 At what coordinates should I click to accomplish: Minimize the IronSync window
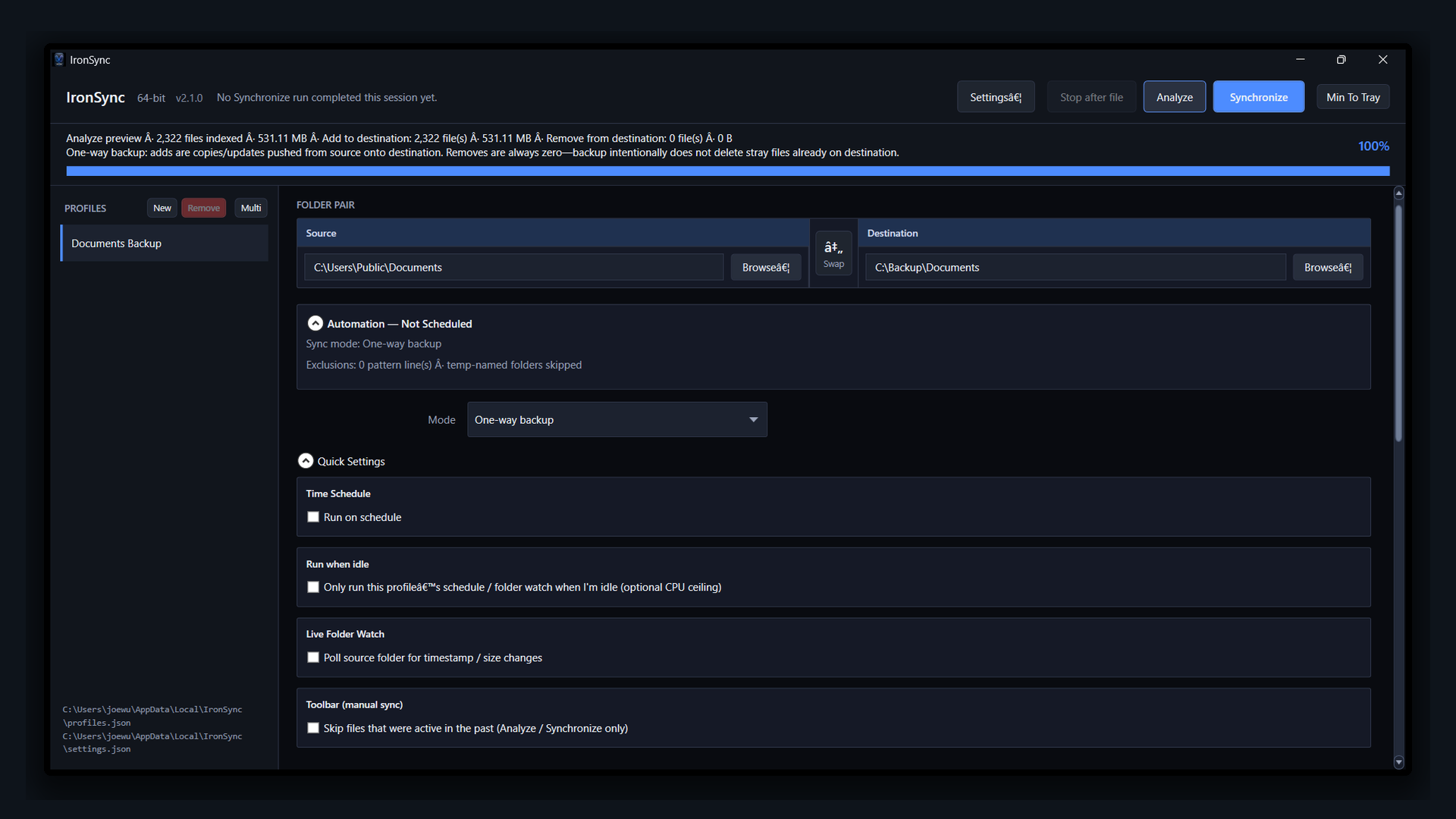pos(1300,59)
